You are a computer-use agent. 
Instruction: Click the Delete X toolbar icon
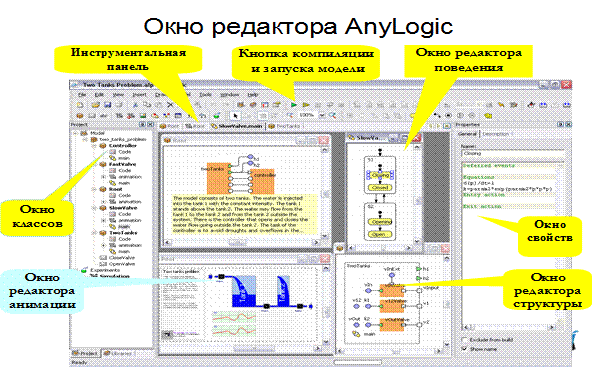170,105
